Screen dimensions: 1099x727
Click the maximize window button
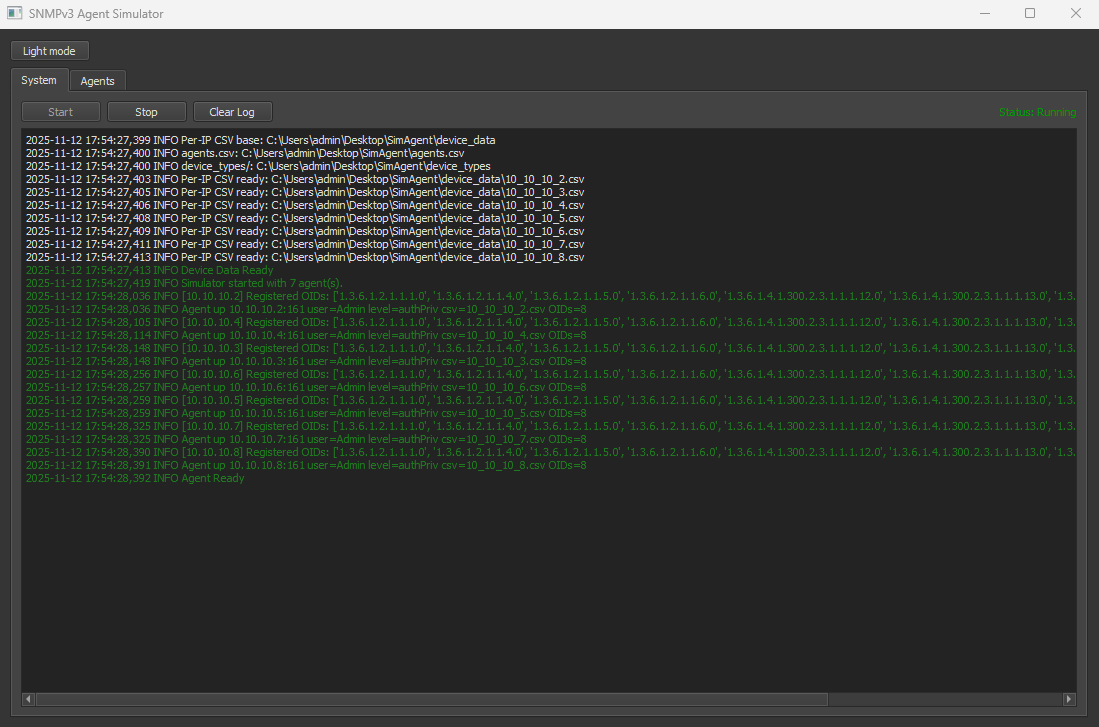[x=1030, y=13]
